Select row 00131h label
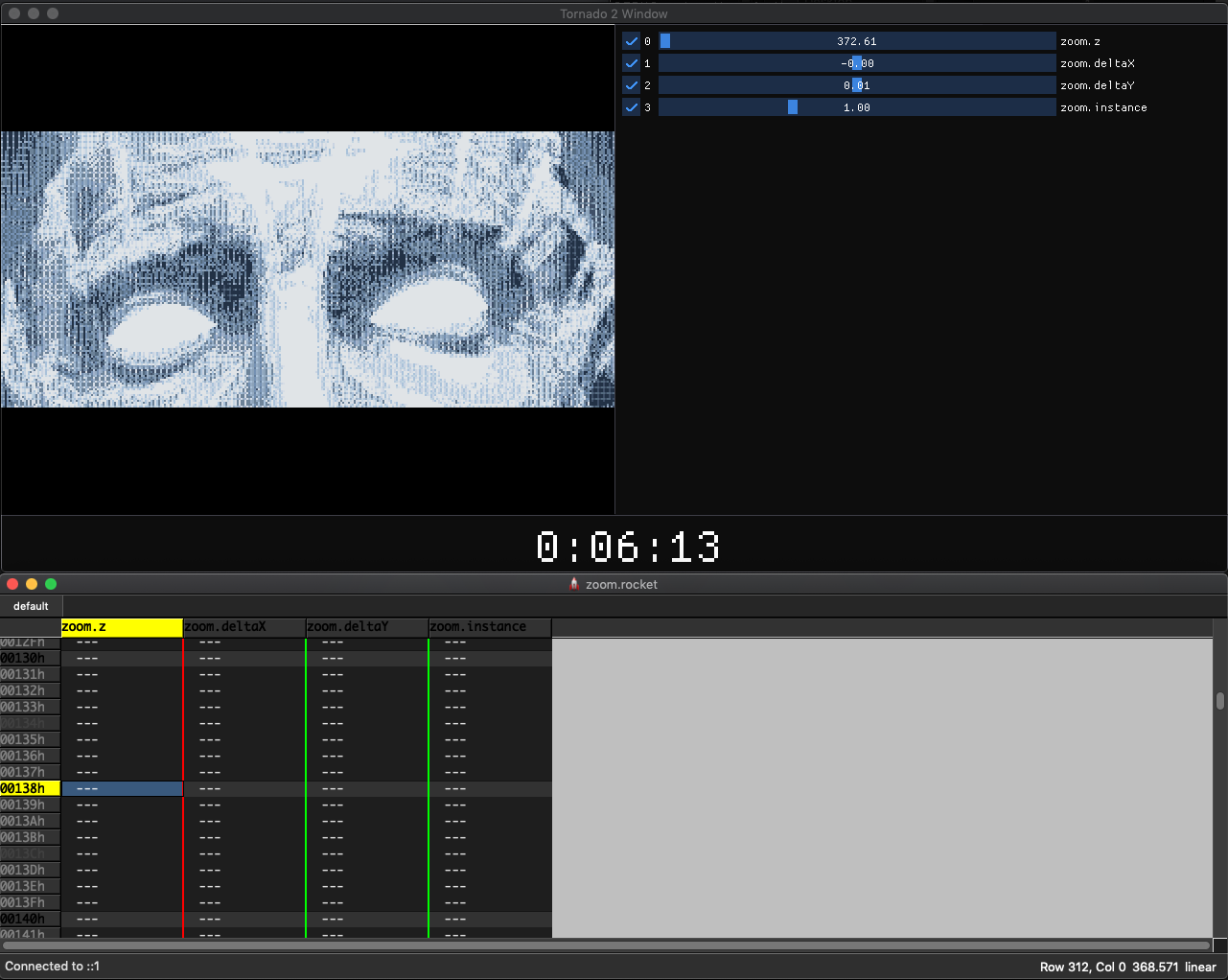The height and width of the screenshot is (980, 1228). (x=30, y=674)
